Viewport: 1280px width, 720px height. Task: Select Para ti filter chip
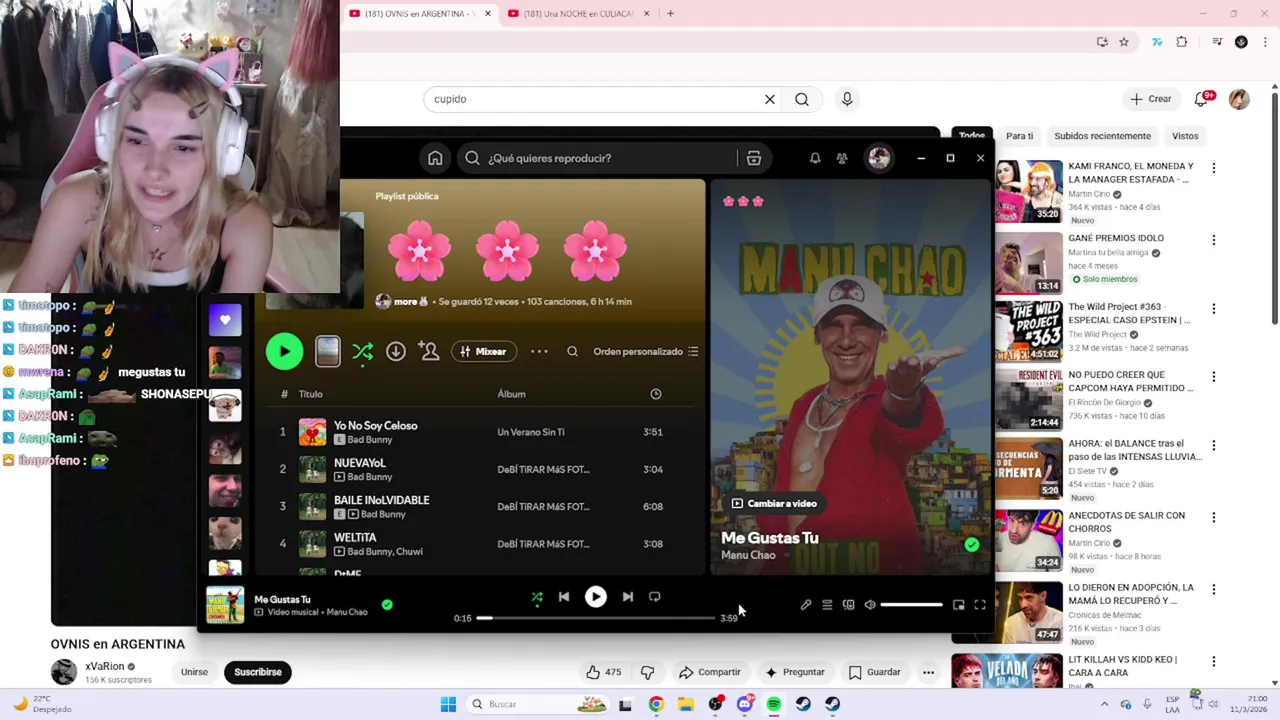click(1019, 136)
